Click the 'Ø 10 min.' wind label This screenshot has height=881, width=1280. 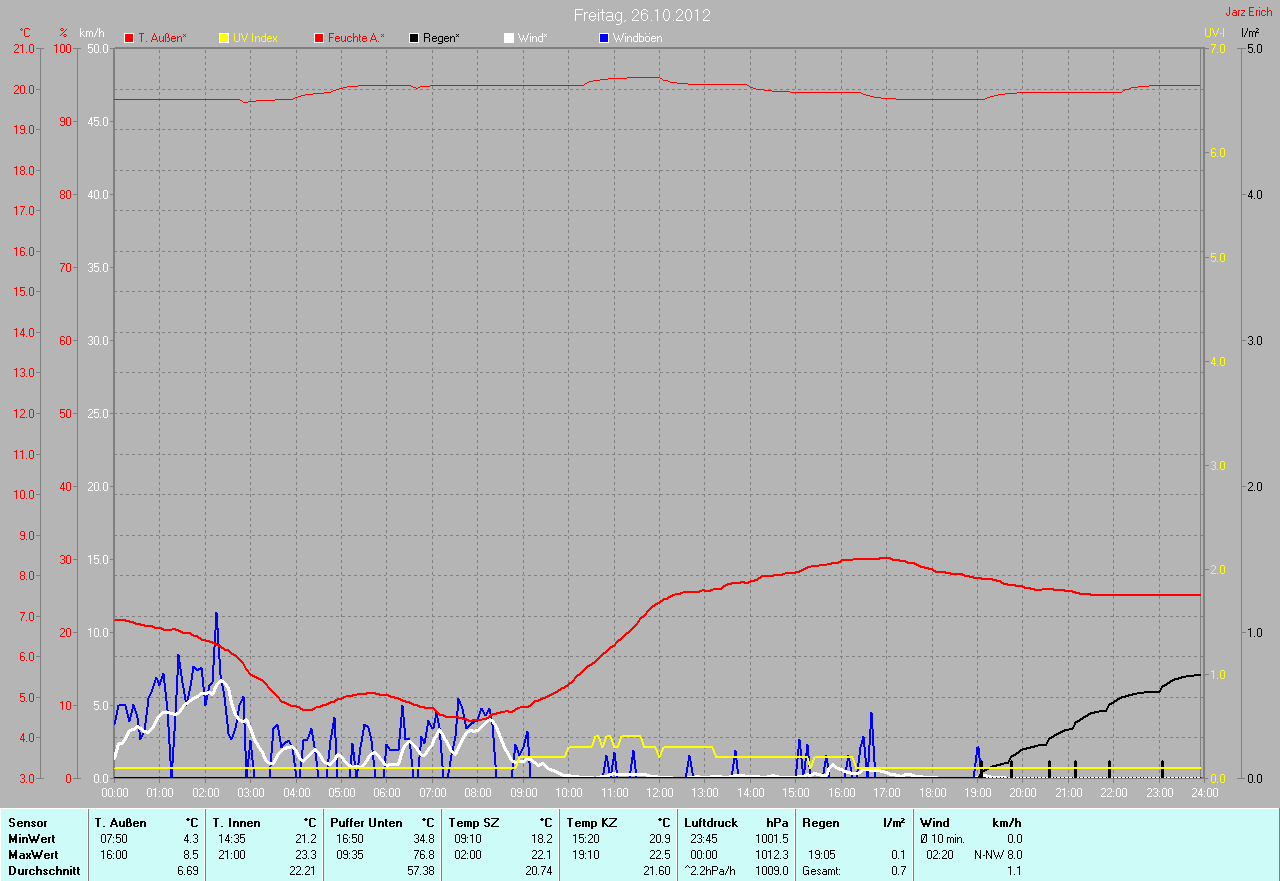click(x=943, y=838)
